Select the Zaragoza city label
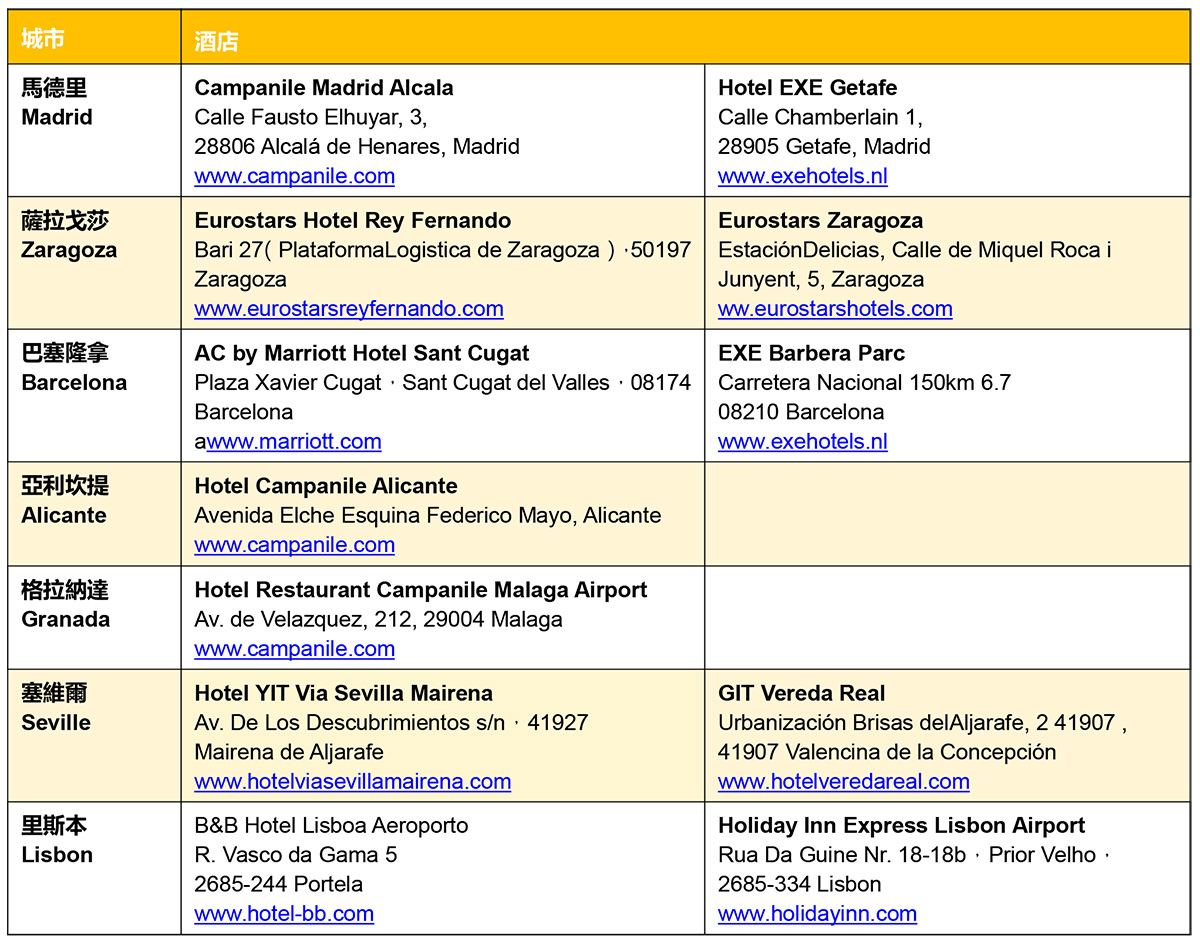Viewport: 1200px width, 945px height. (69, 250)
